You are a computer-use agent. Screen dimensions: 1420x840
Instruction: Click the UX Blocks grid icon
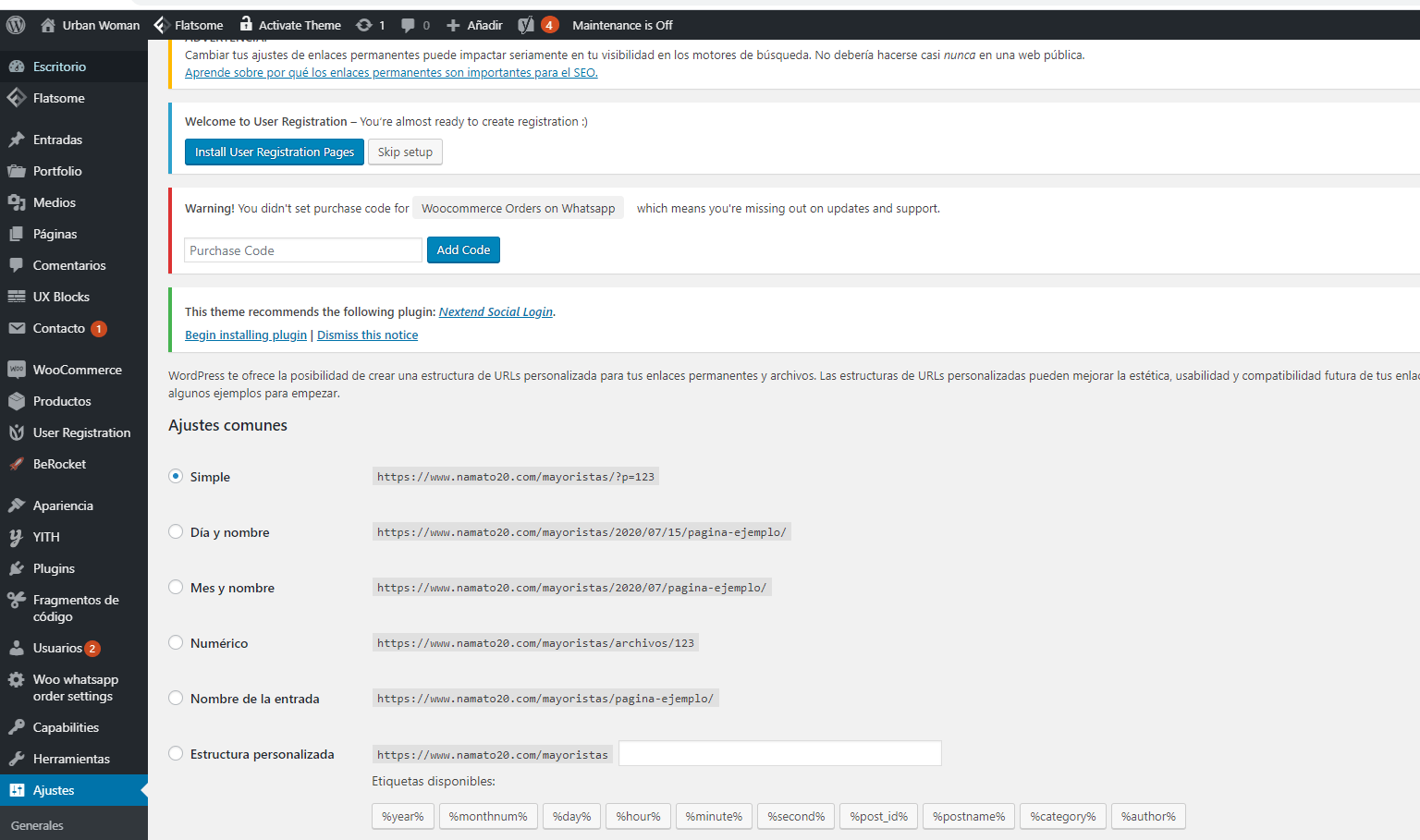tap(17, 297)
